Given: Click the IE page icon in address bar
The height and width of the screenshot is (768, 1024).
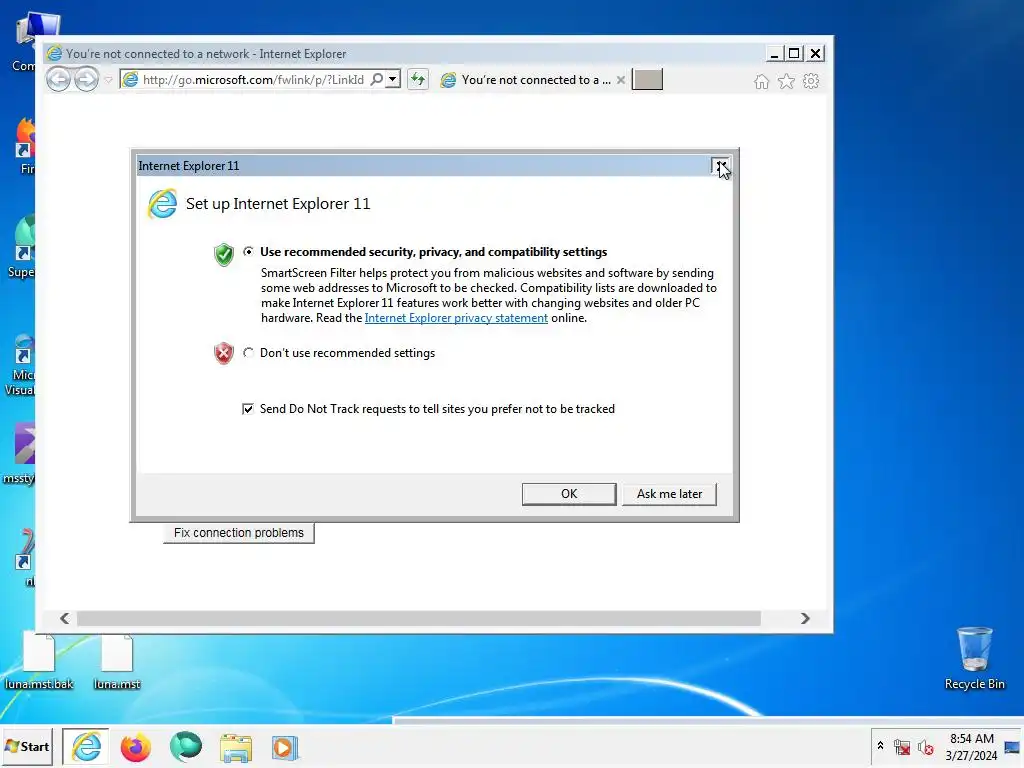Looking at the screenshot, I should click(x=131, y=80).
